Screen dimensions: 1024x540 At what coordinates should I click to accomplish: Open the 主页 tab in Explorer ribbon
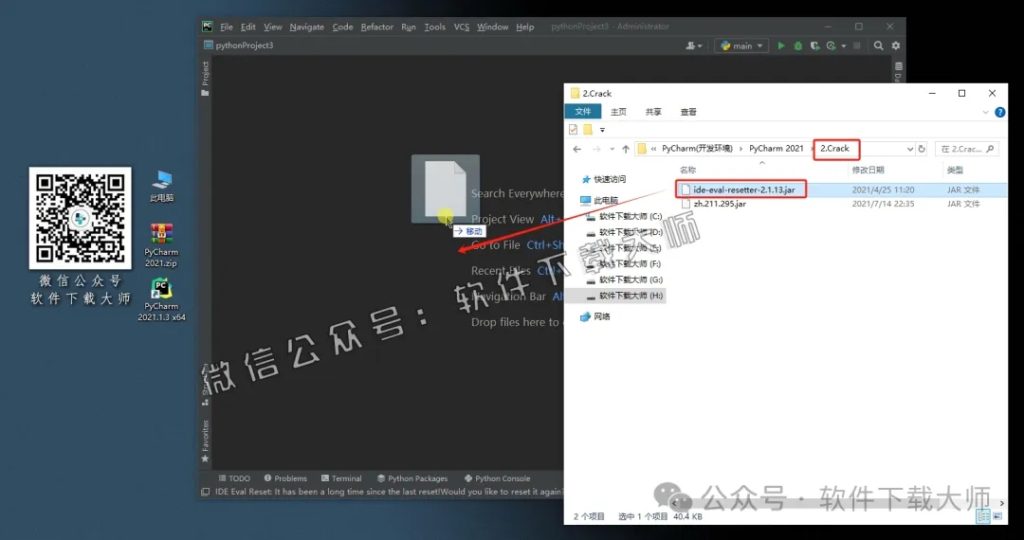(618, 112)
